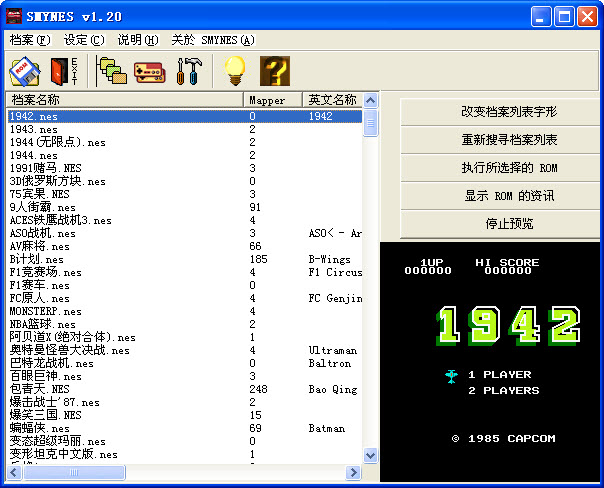Open the 设定(C) menu
This screenshot has height=488, width=604.
coord(83,40)
